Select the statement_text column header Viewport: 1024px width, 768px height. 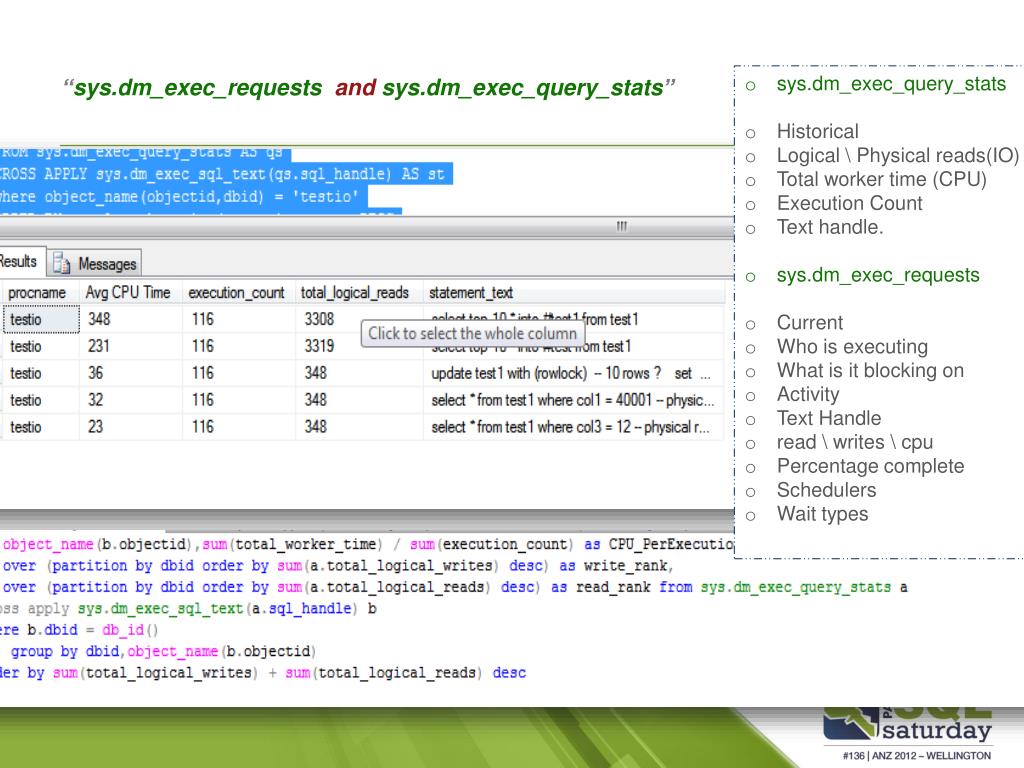click(470, 293)
